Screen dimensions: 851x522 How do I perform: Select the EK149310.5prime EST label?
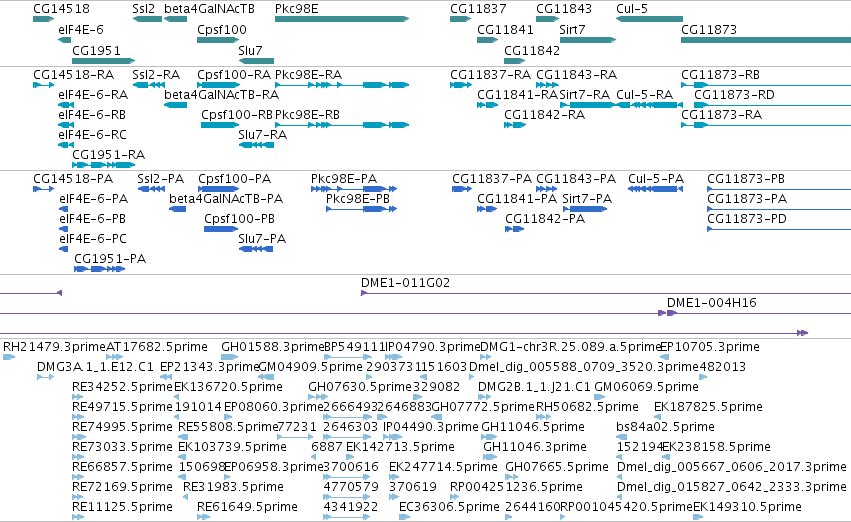coord(747,507)
